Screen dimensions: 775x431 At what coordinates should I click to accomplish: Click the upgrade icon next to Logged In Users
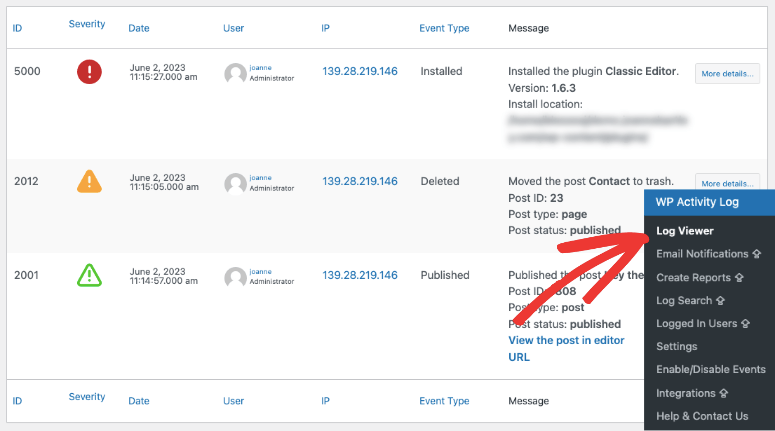point(745,324)
